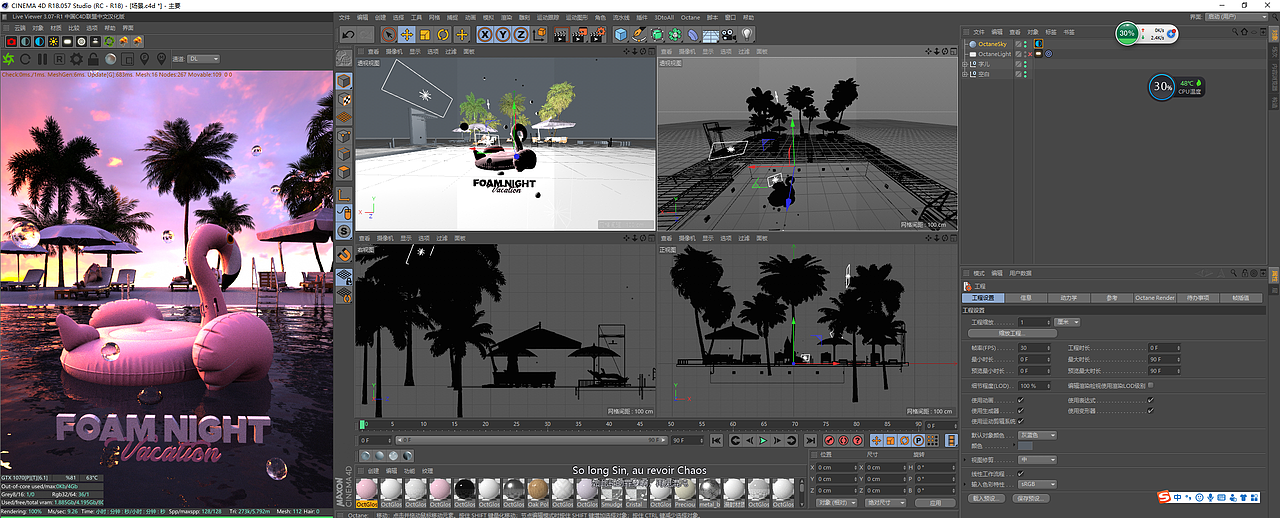Screen dimensions: 1280x518
Task: Open Live Viewer settings gear
Action: tap(76, 59)
